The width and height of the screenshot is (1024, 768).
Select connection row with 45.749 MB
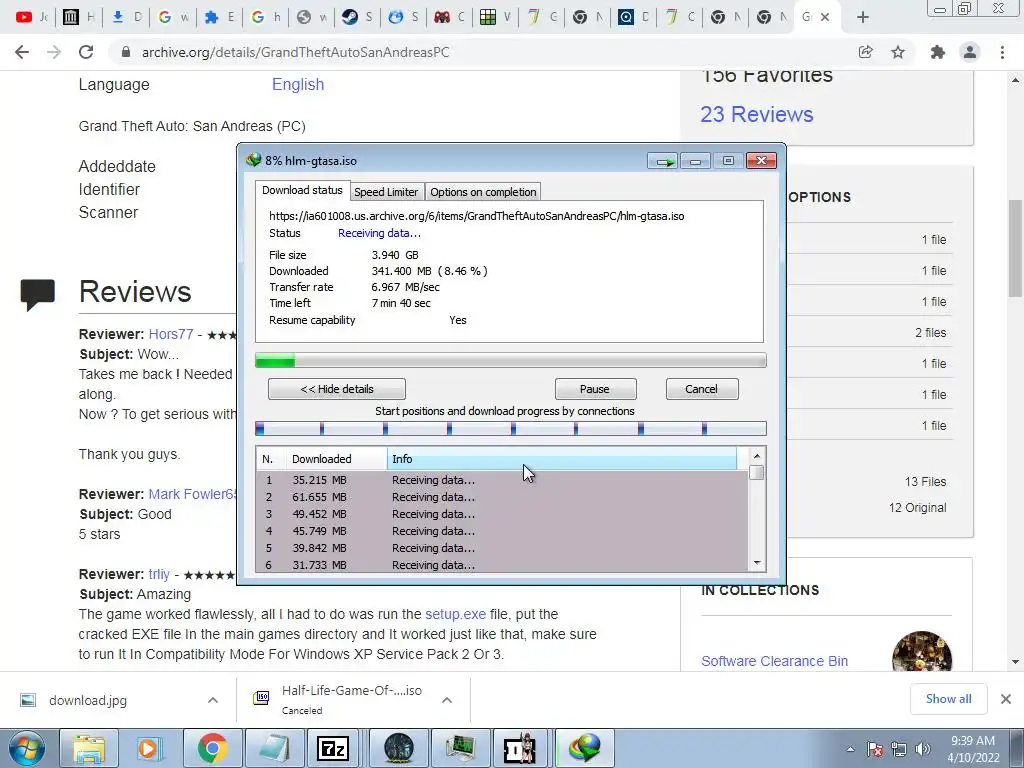coord(502,531)
